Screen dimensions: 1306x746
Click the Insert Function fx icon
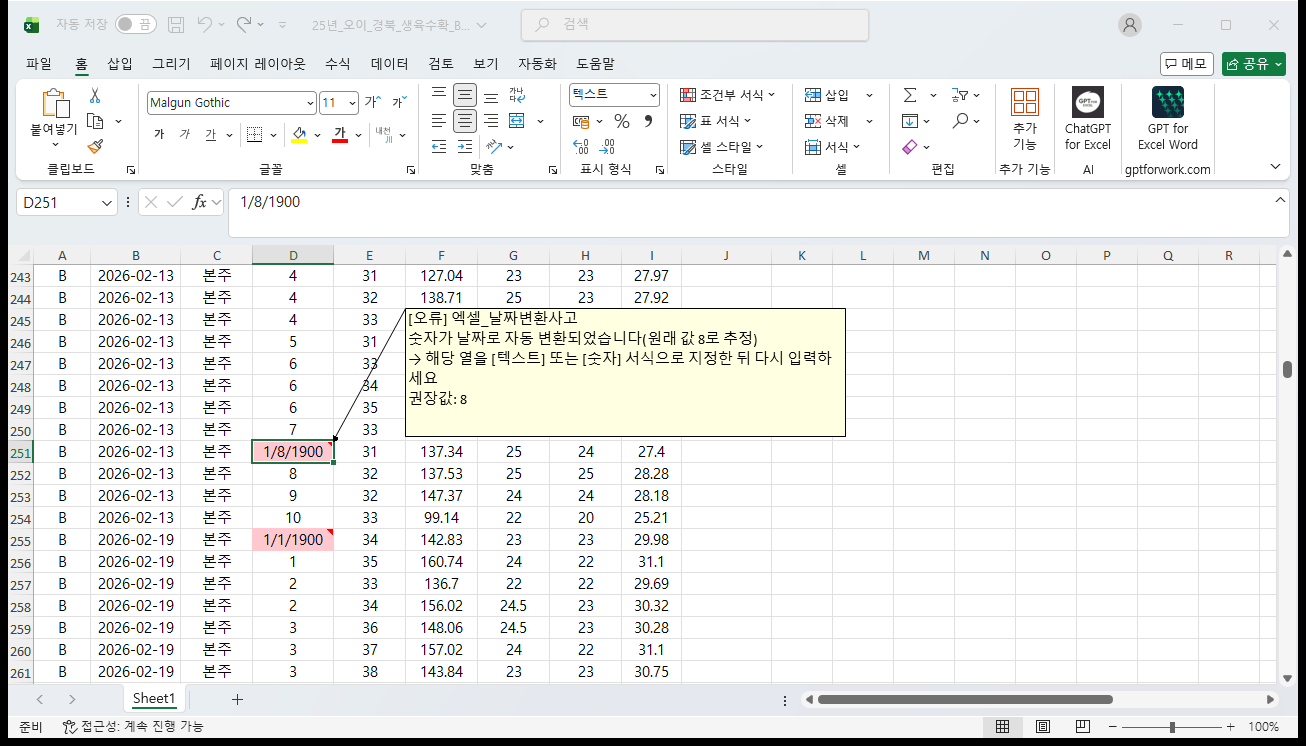point(200,202)
